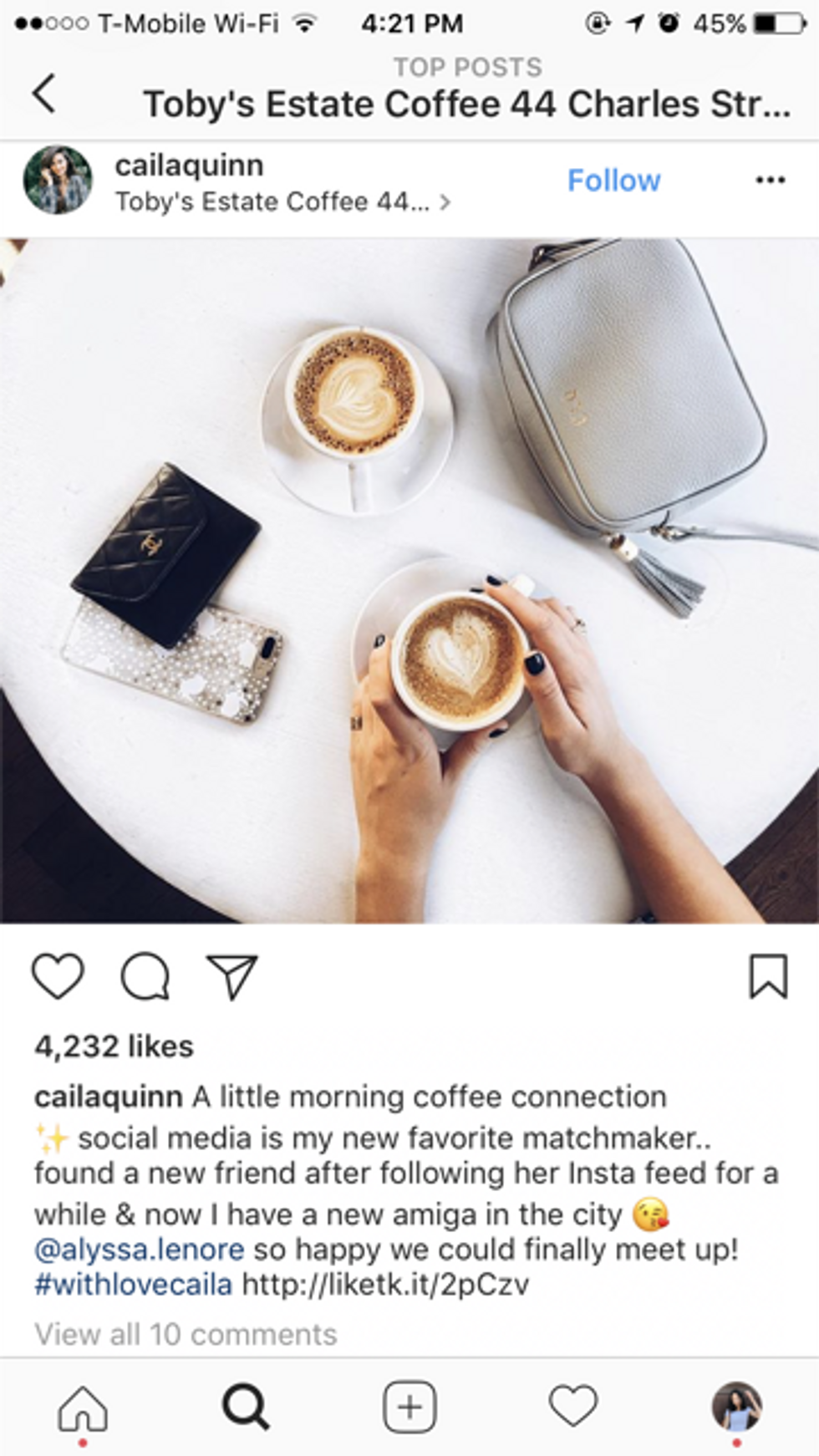Open the Search tab magnifier

tap(246, 1408)
